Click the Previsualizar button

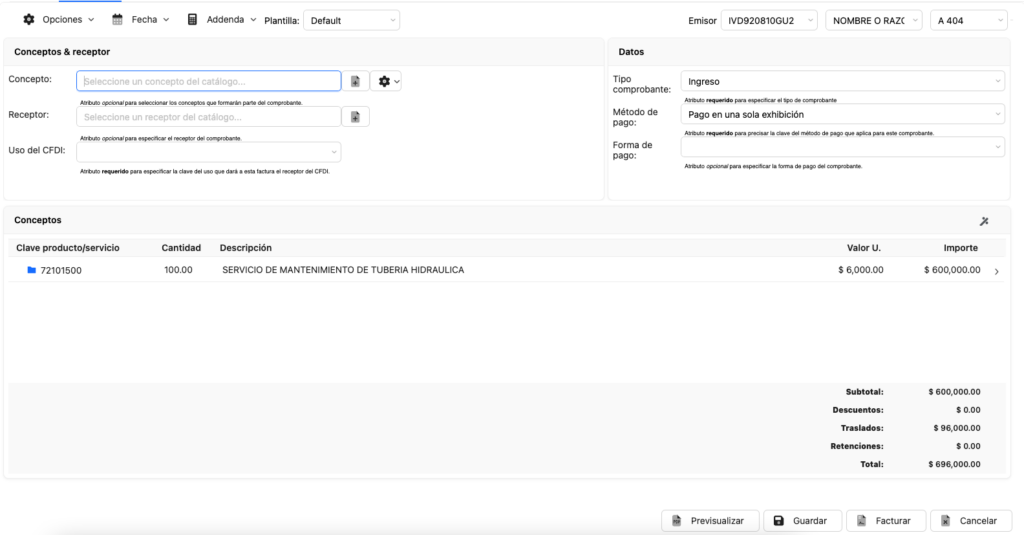(x=710, y=521)
